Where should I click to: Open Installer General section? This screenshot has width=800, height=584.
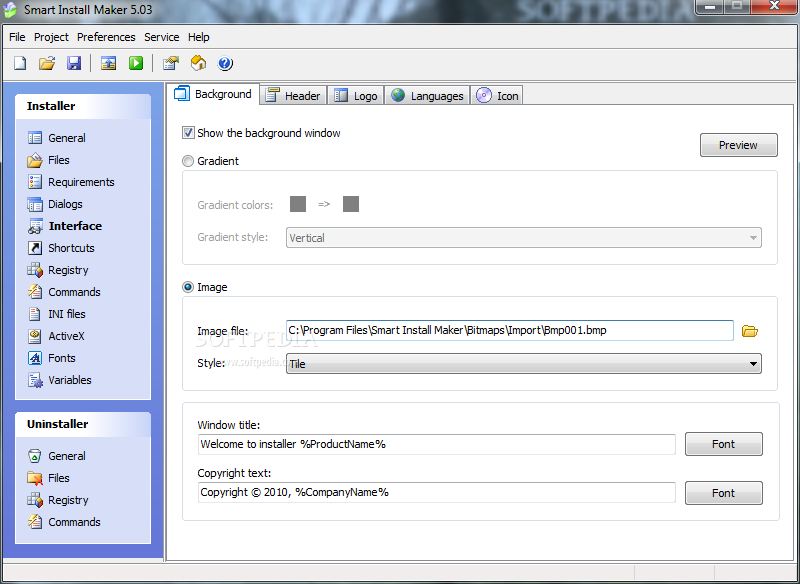[57, 138]
